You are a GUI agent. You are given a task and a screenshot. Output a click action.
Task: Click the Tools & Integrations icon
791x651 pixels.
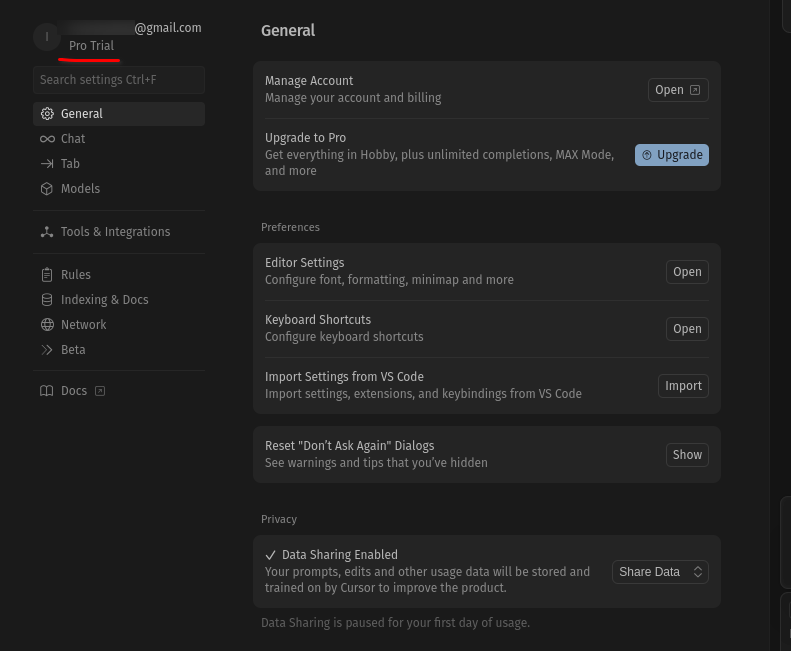click(47, 232)
